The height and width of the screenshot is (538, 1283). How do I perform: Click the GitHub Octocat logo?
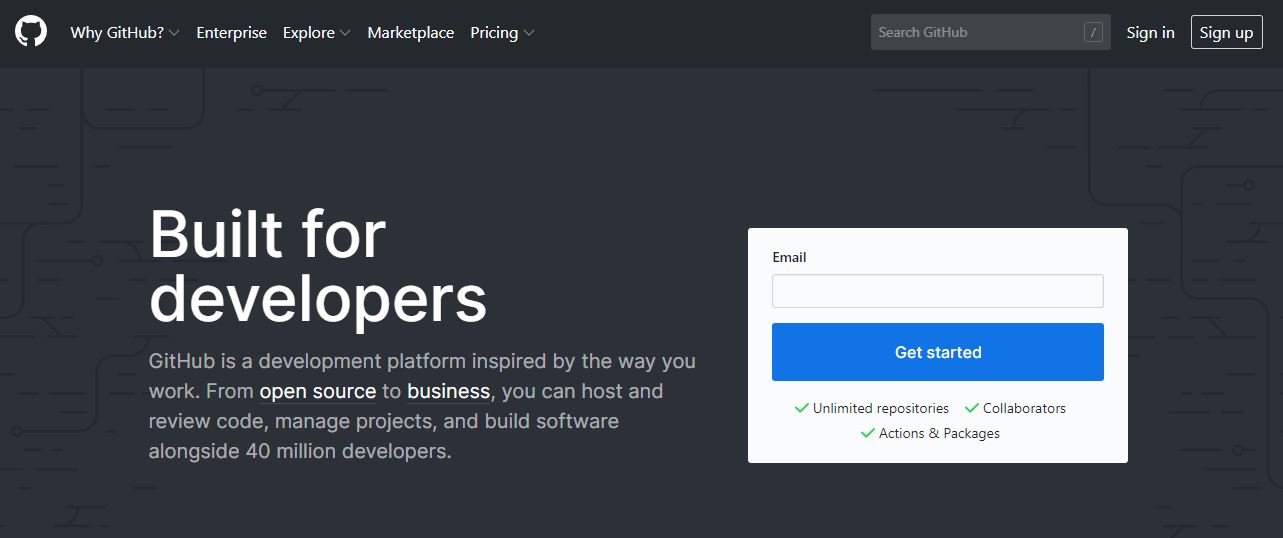point(31,32)
